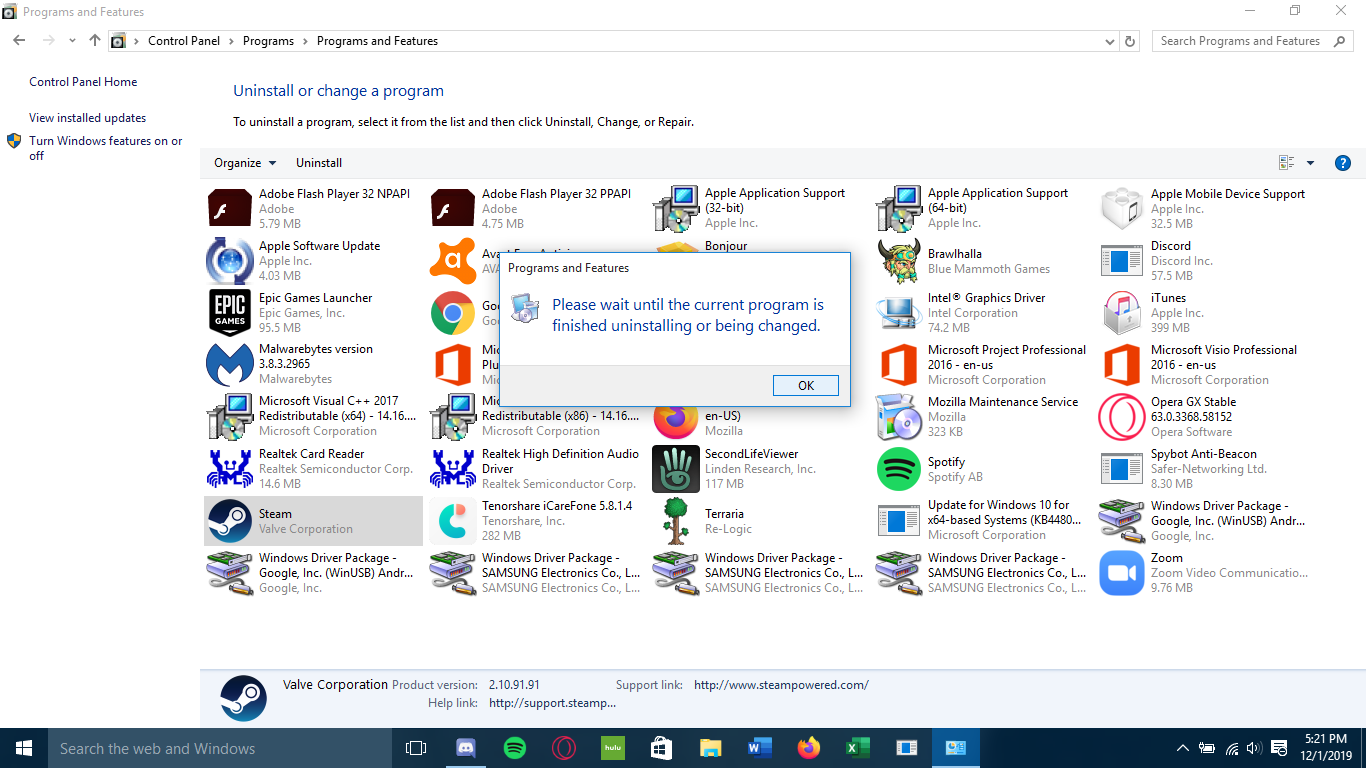Click the change view icon
Image resolution: width=1366 pixels, height=768 pixels.
(1287, 163)
